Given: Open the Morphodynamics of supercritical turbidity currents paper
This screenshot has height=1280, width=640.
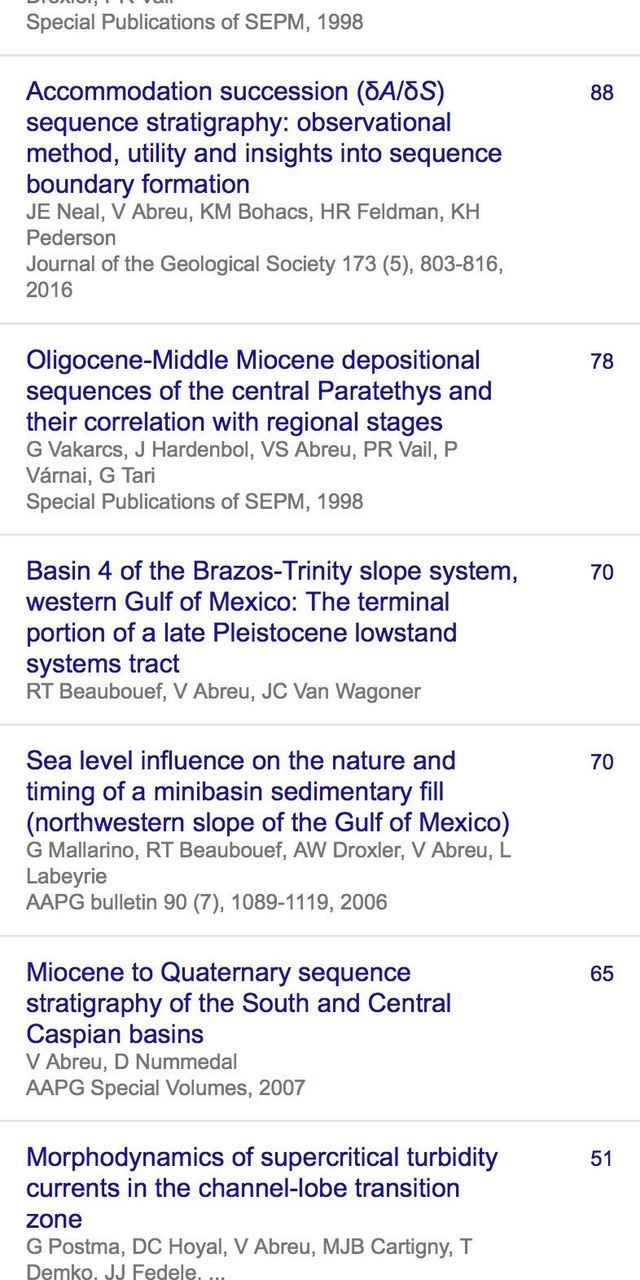Looking at the screenshot, I should (x=261, y=1188).
